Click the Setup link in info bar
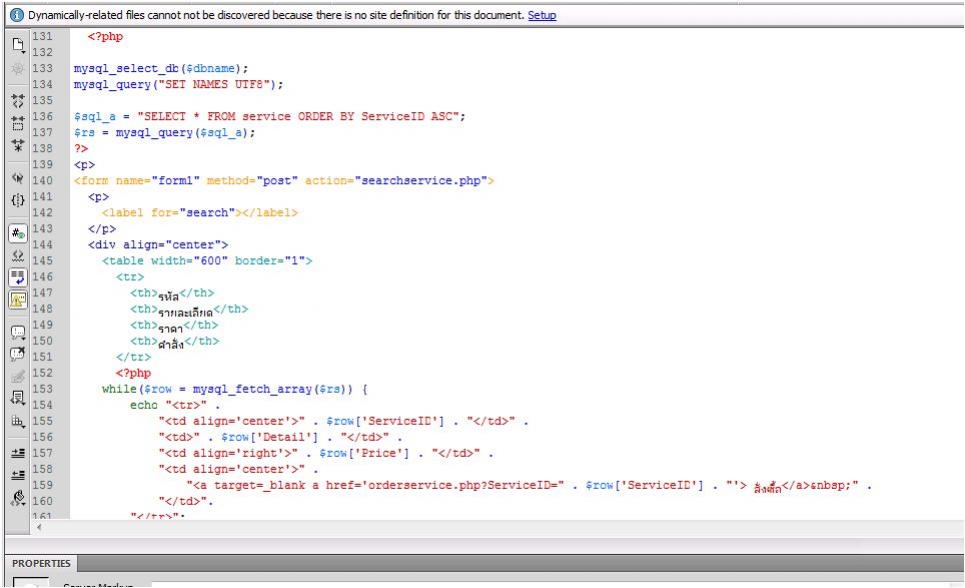 pos(542,15)
